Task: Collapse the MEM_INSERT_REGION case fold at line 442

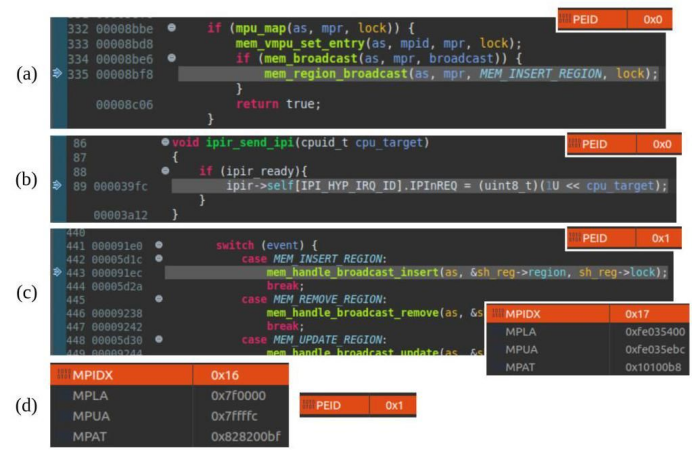Action: (159, 258)
